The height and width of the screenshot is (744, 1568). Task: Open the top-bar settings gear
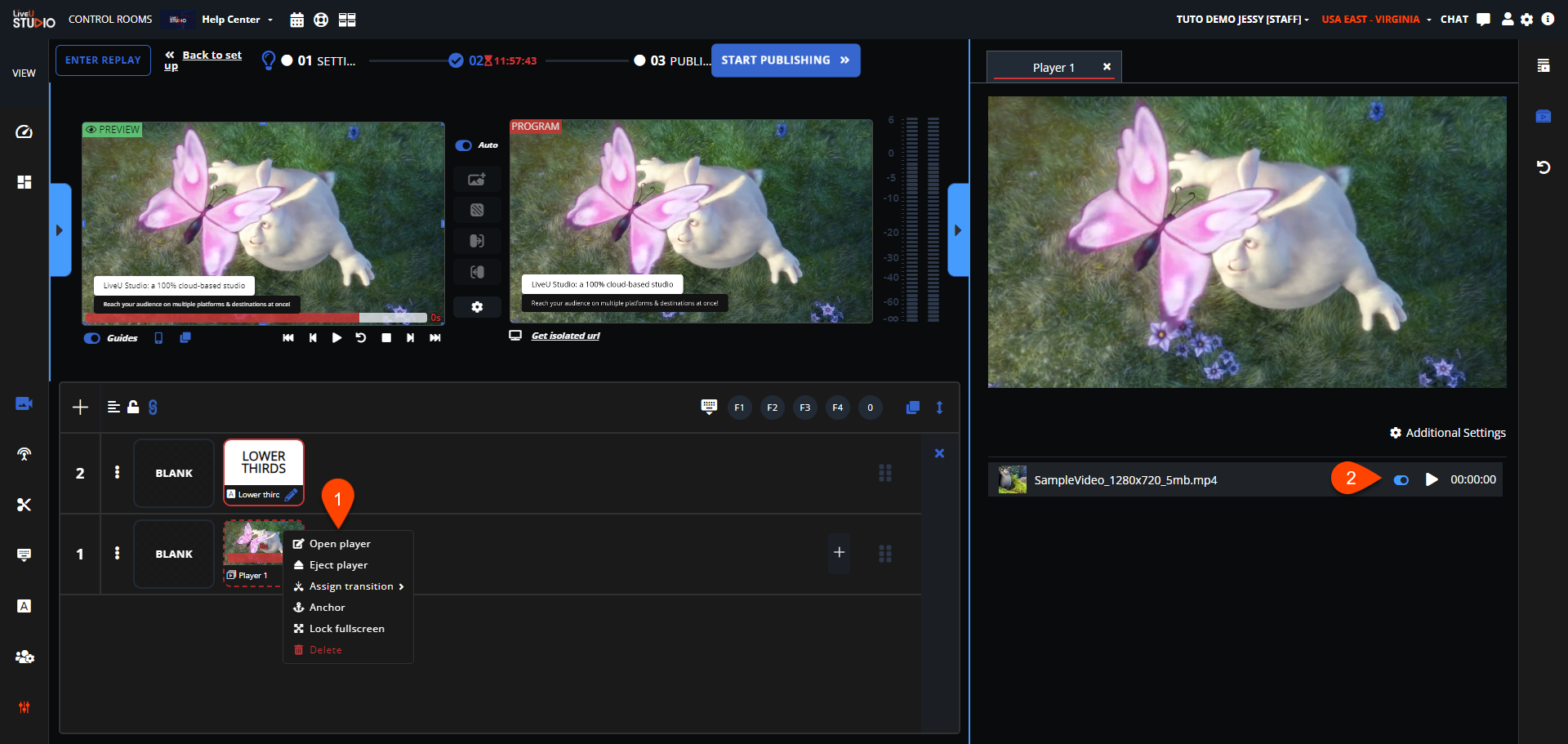click(1527, 19)
